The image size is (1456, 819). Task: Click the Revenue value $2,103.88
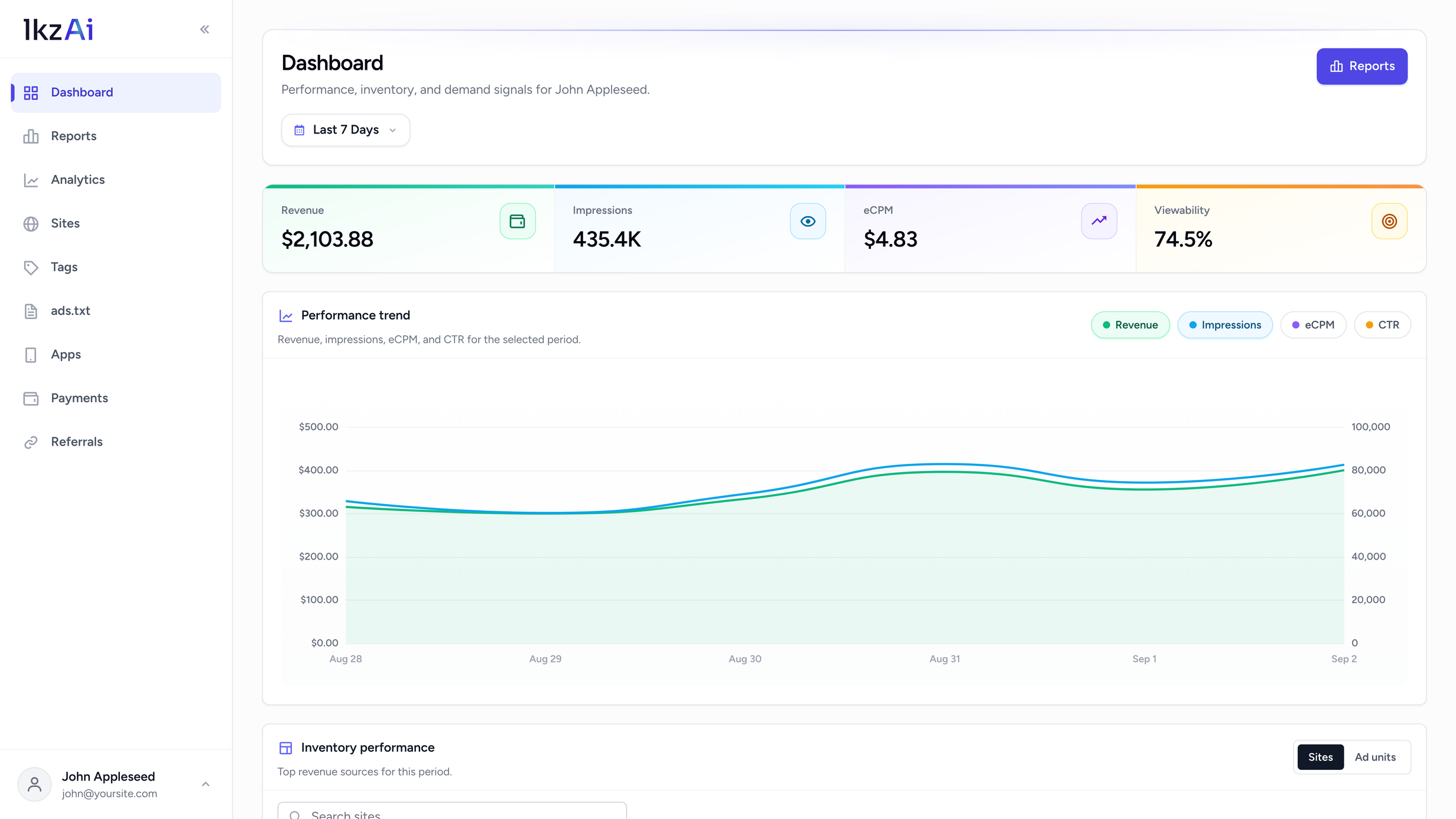pyautogui.click(x=327, y=239)
